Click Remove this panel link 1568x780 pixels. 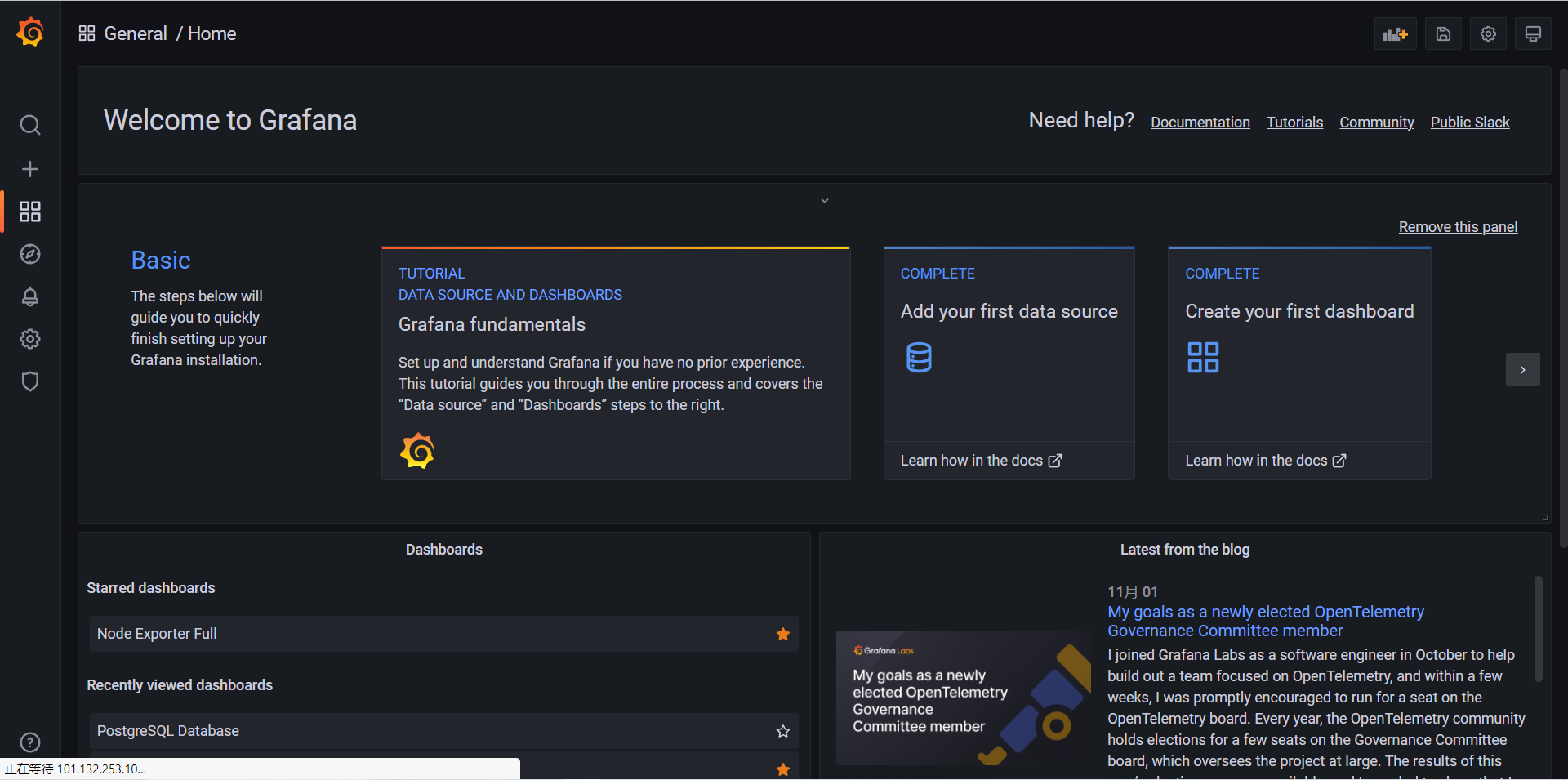point(1458,227)
